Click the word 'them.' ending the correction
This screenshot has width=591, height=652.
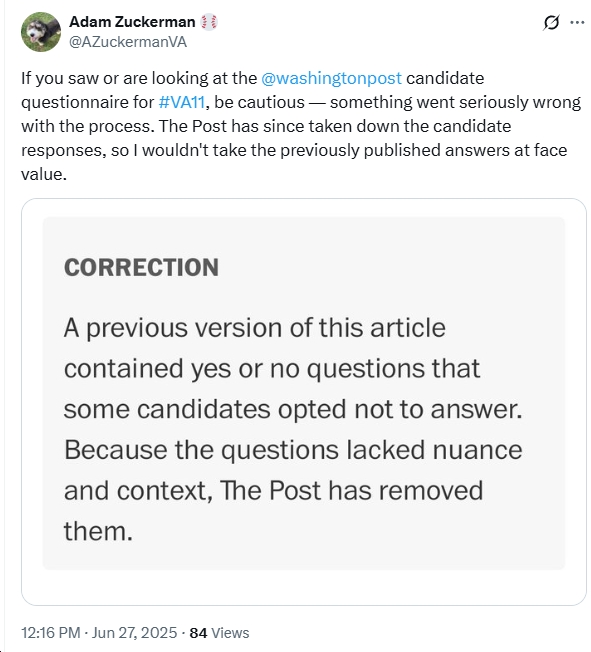pos(98,531)
